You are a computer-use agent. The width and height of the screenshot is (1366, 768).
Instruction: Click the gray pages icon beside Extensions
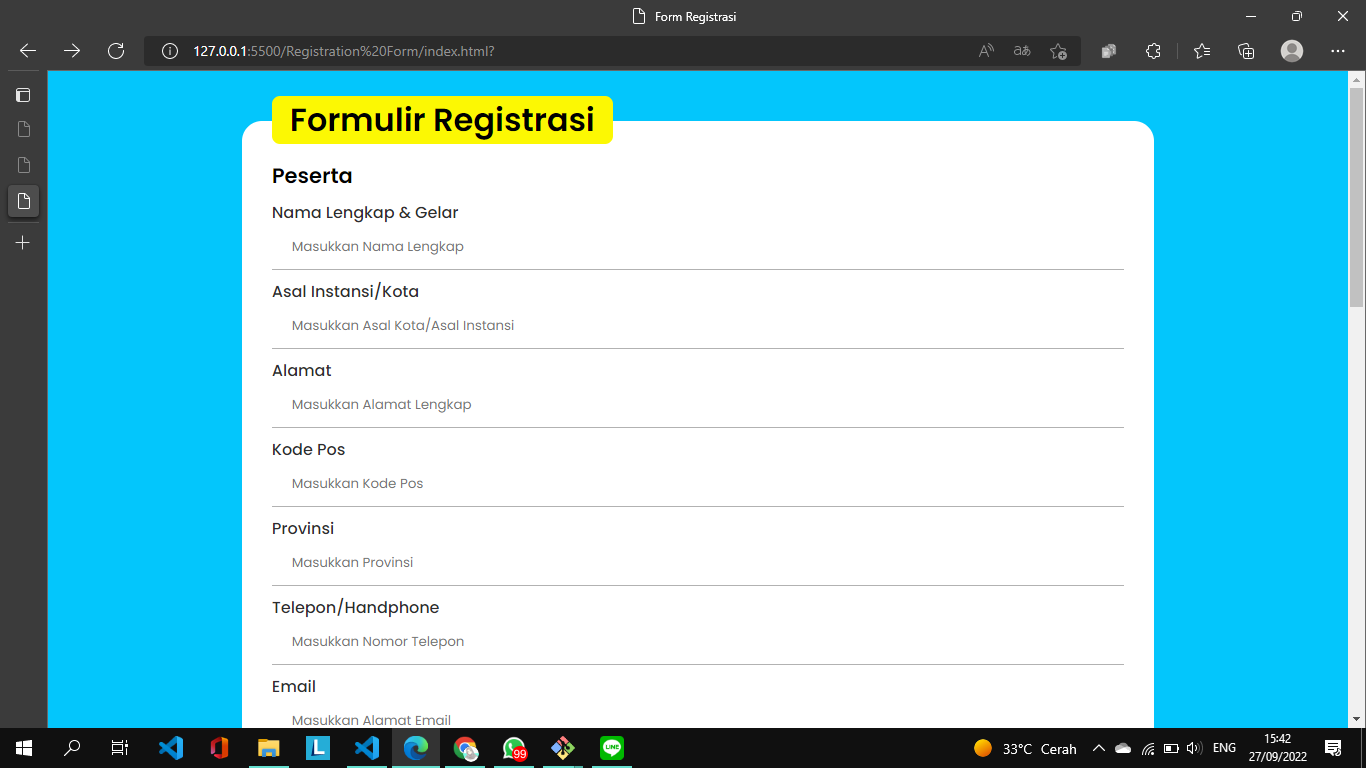click(1108, 51)
